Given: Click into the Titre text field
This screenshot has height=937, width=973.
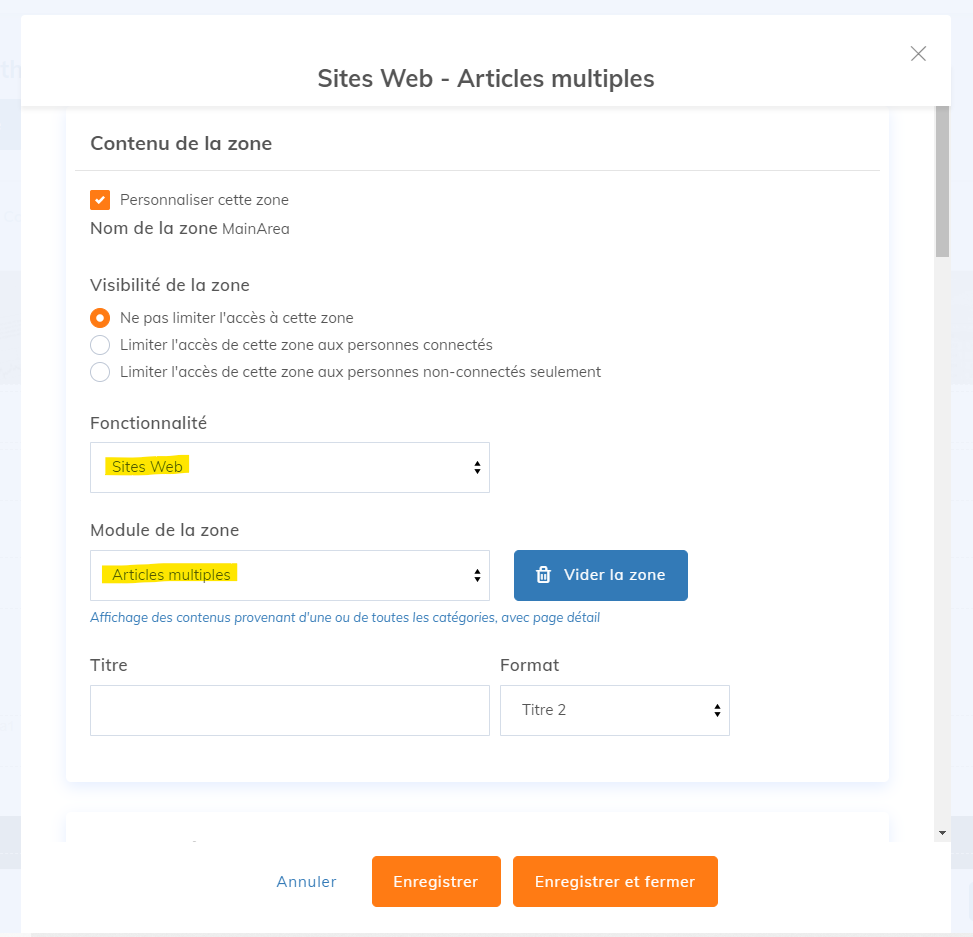Looking at the screenshot, I should 289,710.
